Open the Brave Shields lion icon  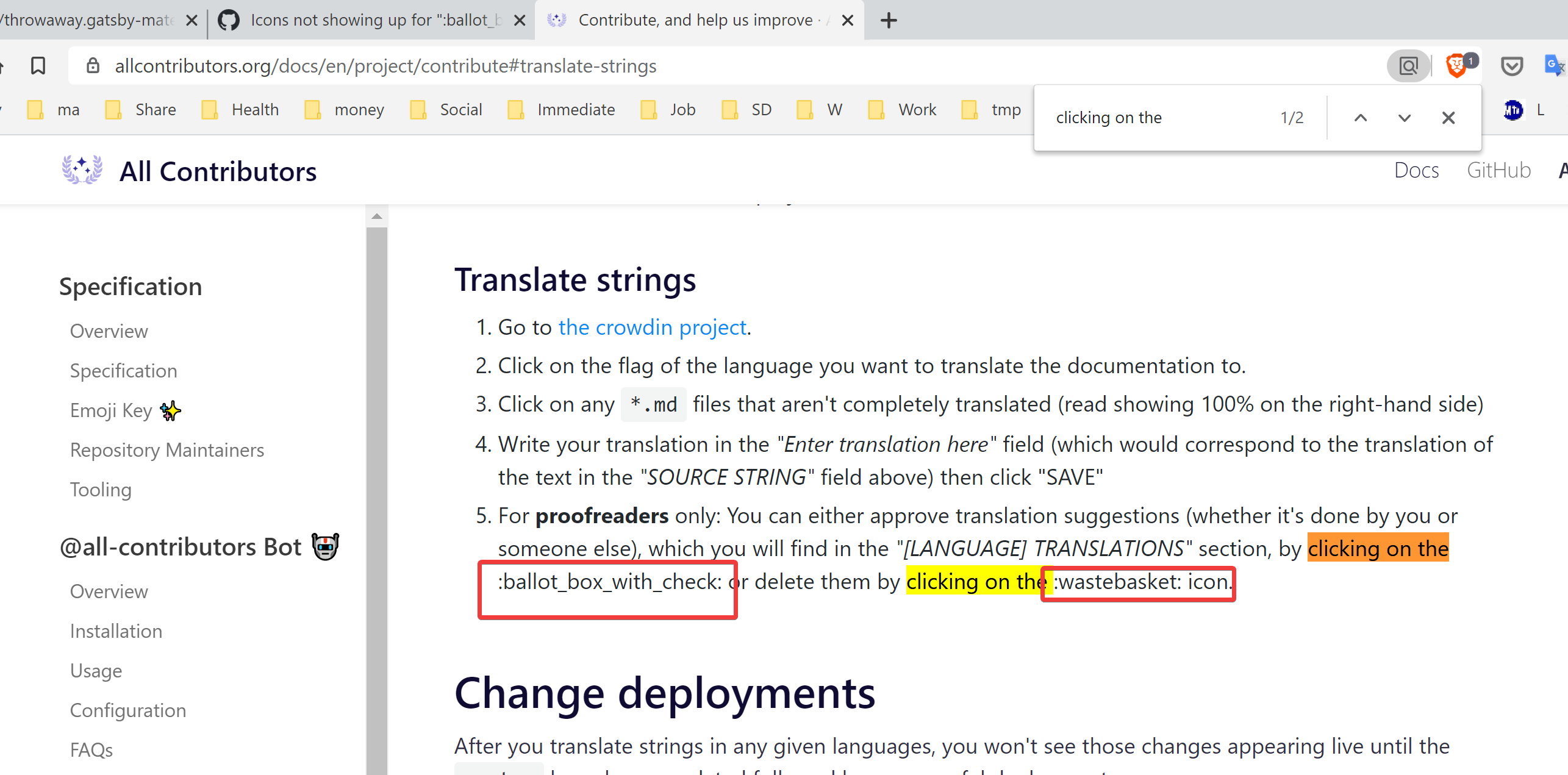[x=1456, y=65]
